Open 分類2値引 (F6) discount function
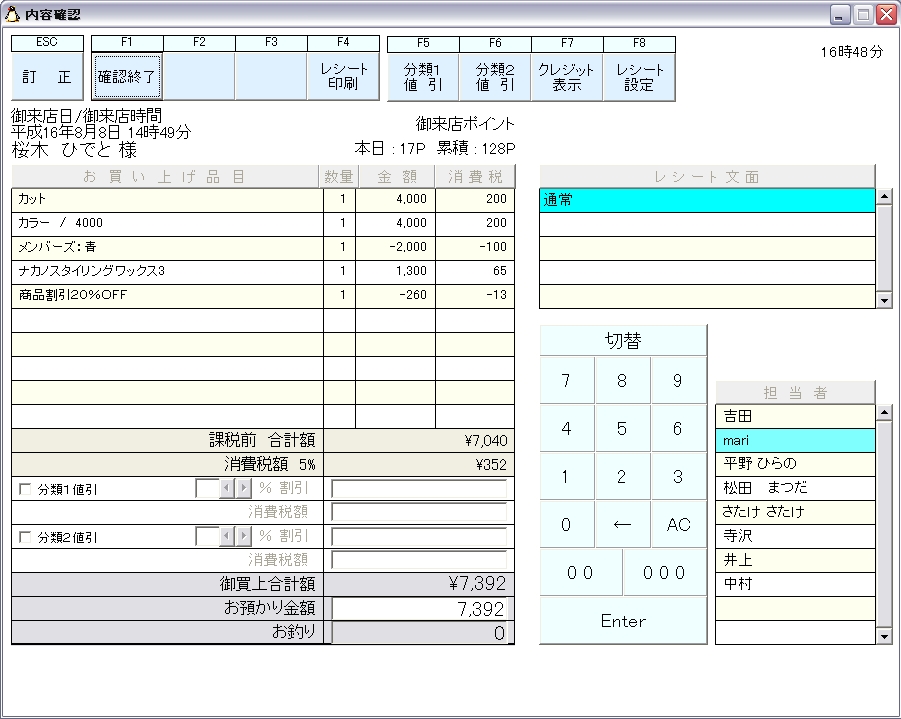Viewport: 901px width, 719px height. click(495, 77)
